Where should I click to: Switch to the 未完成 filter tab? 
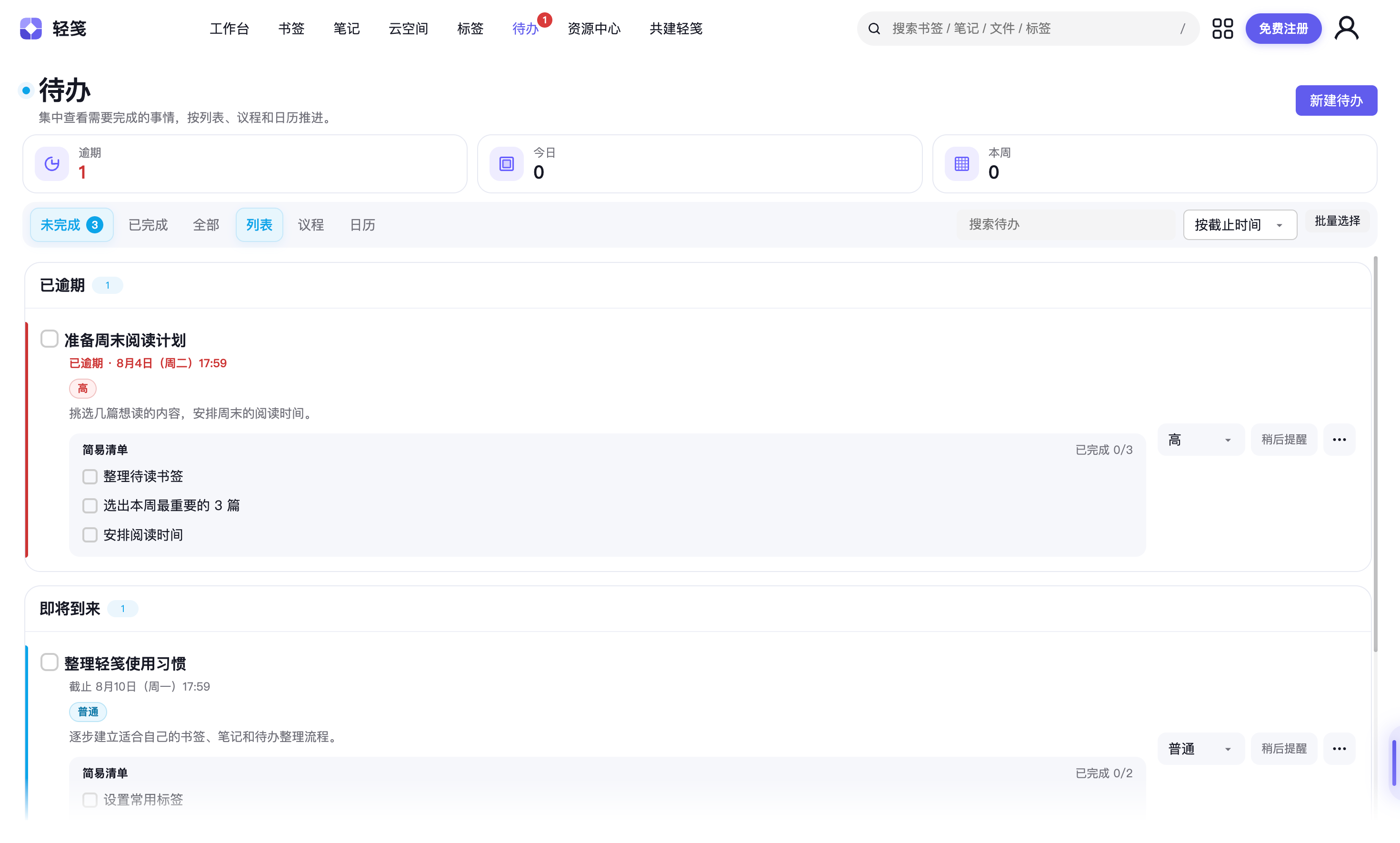pyautogui.click(x=71, y=225)
